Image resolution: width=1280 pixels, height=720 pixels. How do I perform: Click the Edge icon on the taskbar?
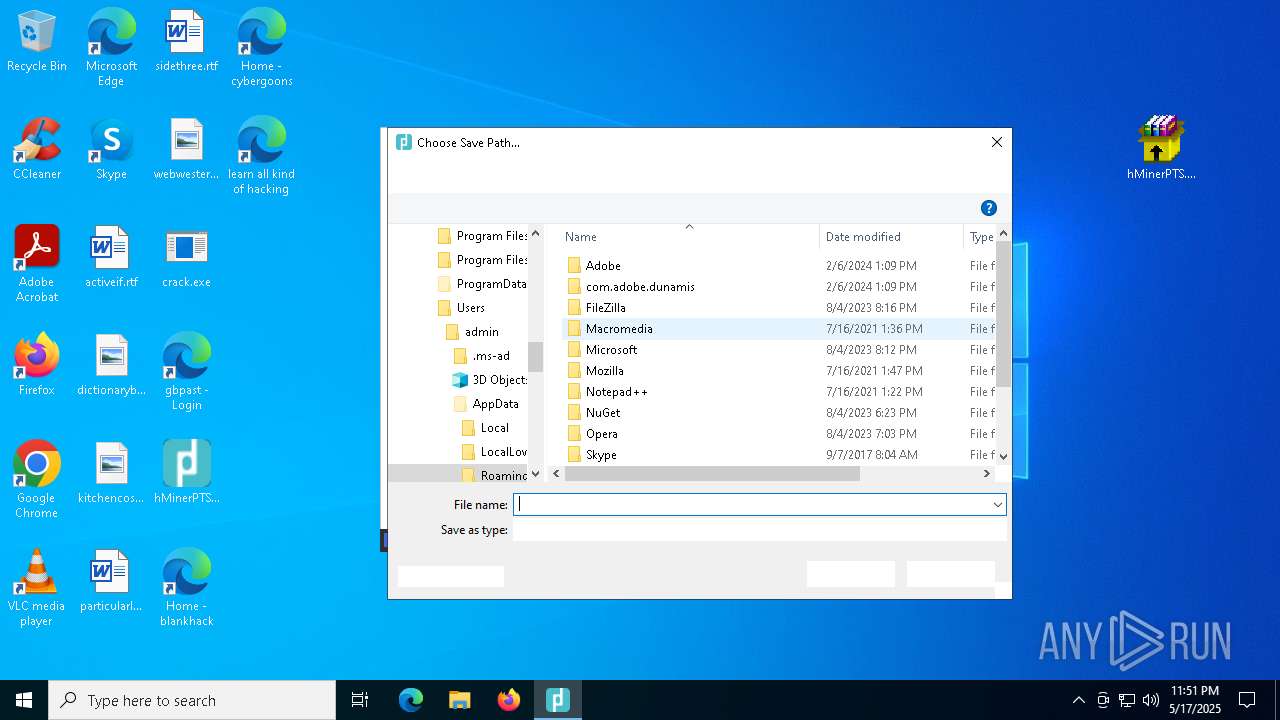(411, 700)
